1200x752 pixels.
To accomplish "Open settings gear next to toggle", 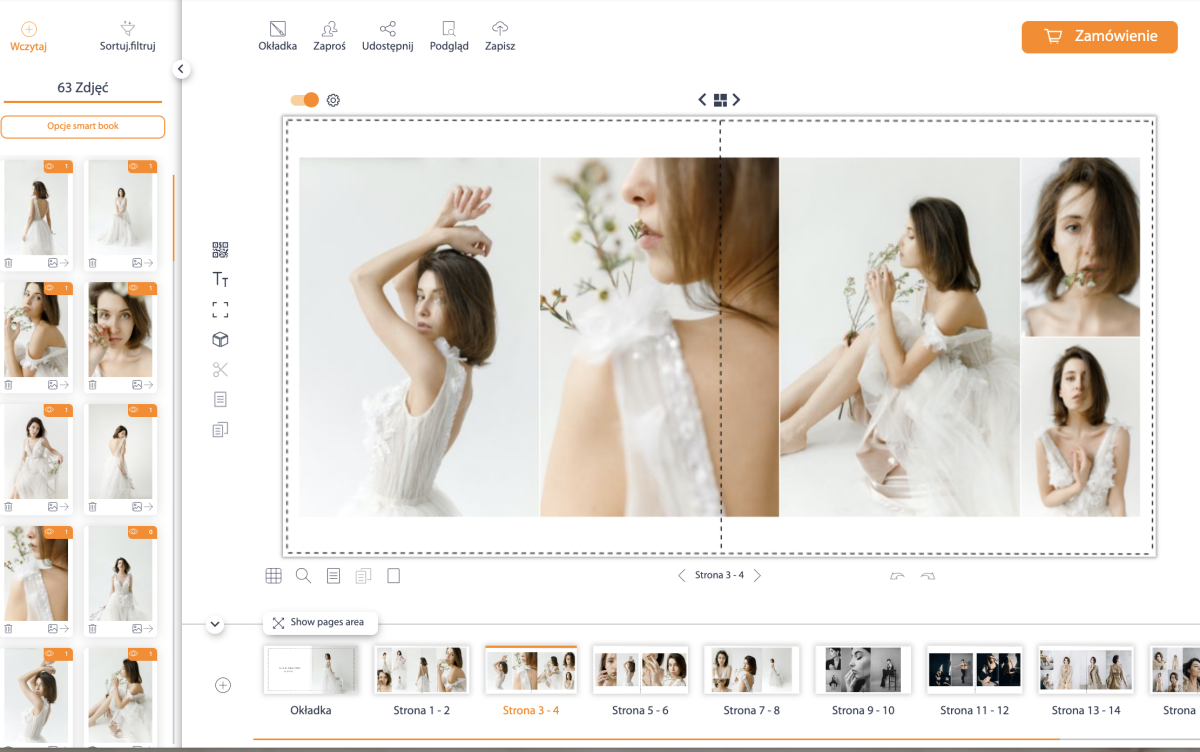I will (334, 100).
